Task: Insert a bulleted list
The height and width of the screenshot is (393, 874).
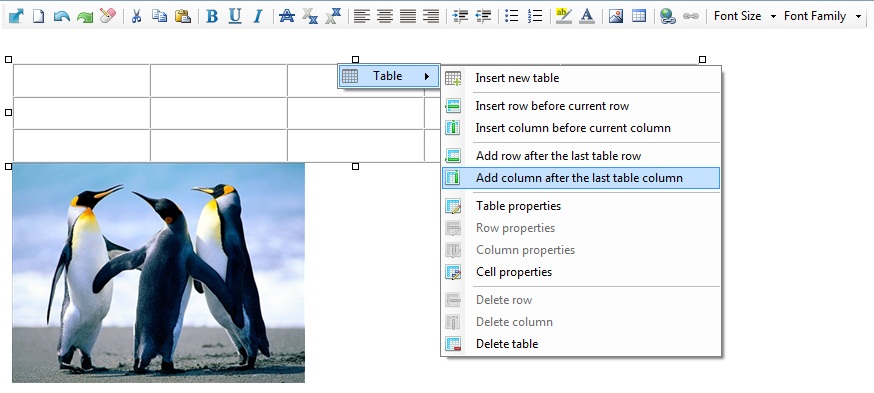Action: coord(512,16)
